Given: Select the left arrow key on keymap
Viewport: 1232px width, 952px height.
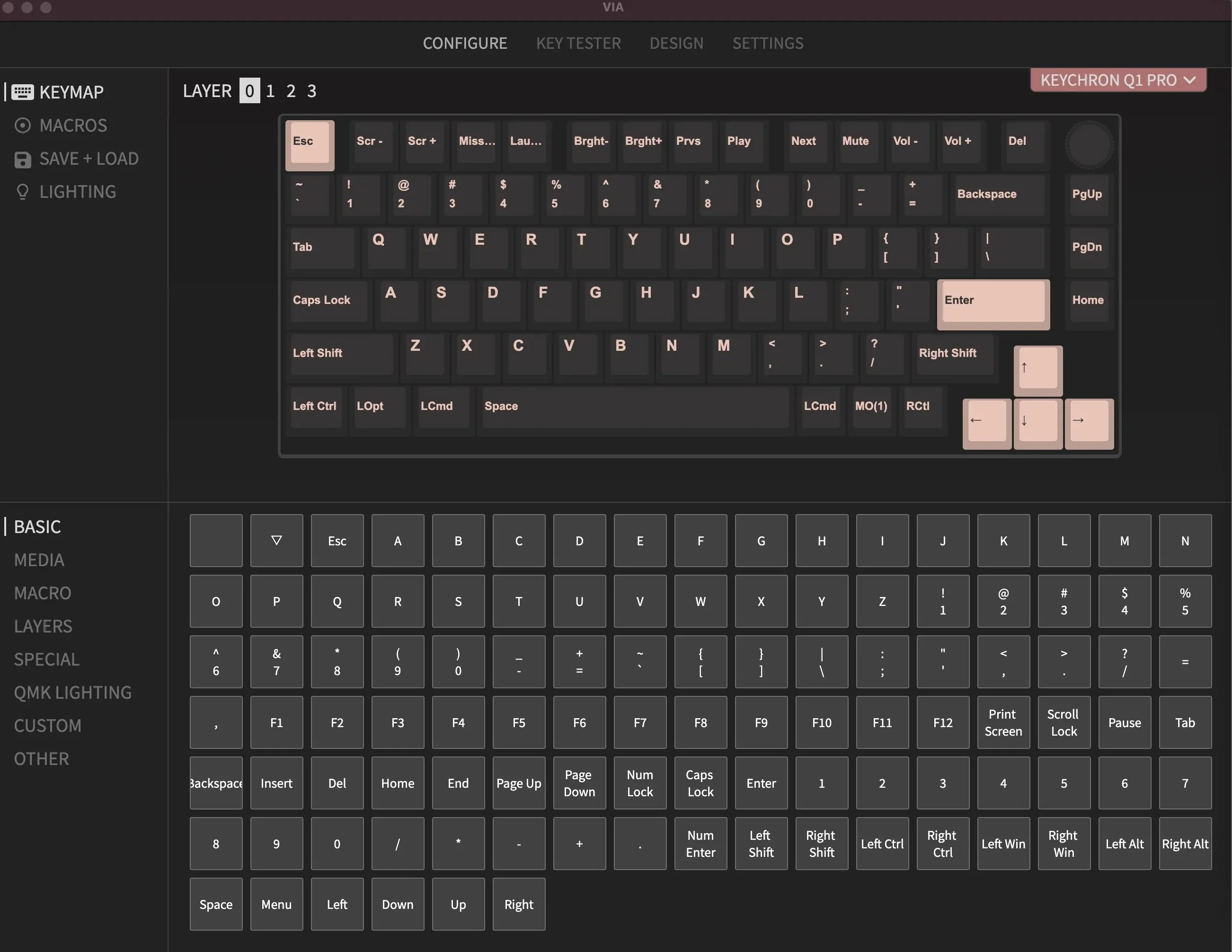Looking at the screenshot, I should (x=987, y=423).
